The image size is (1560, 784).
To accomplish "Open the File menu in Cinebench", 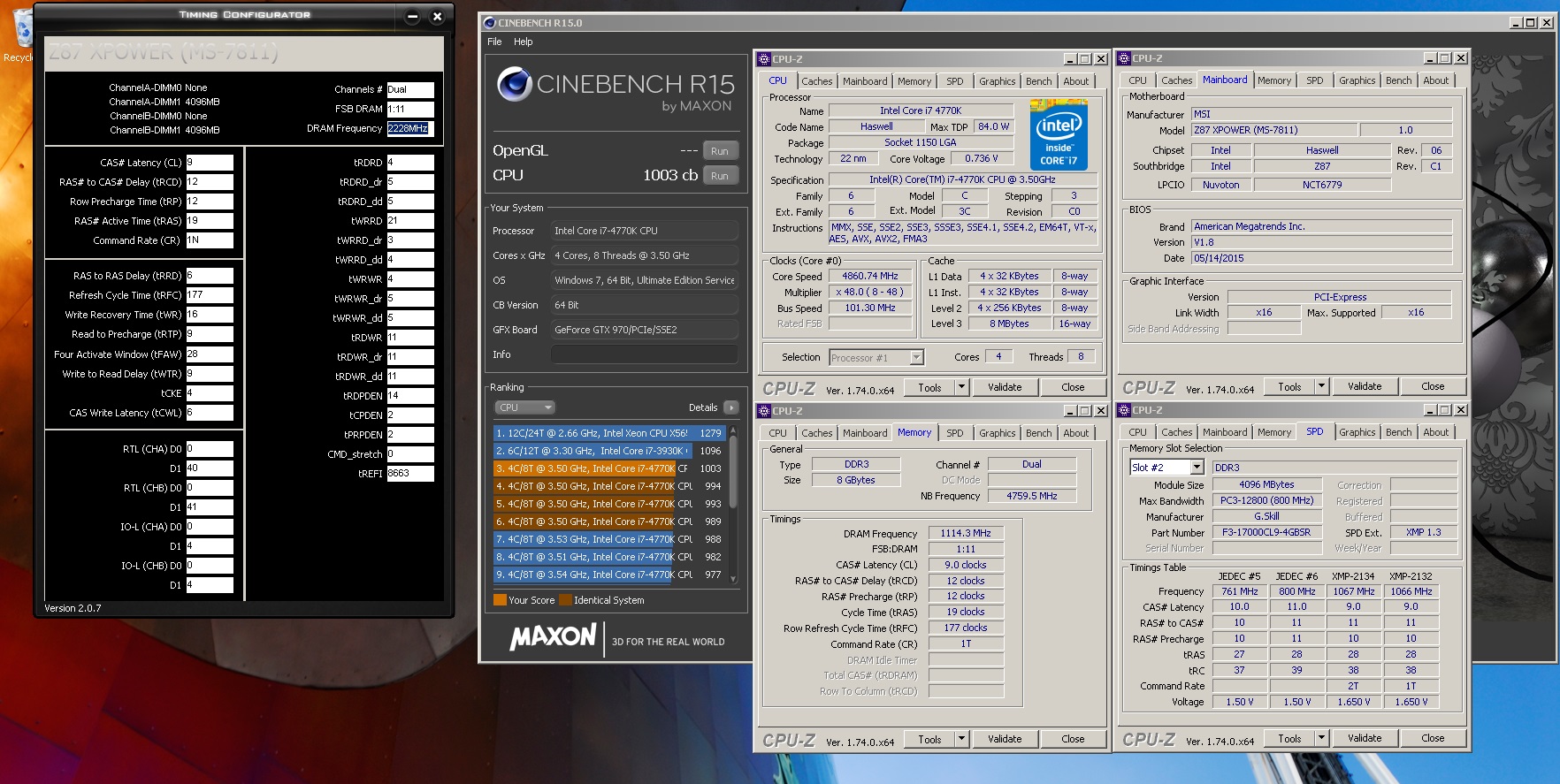I will tap(494, 42).
